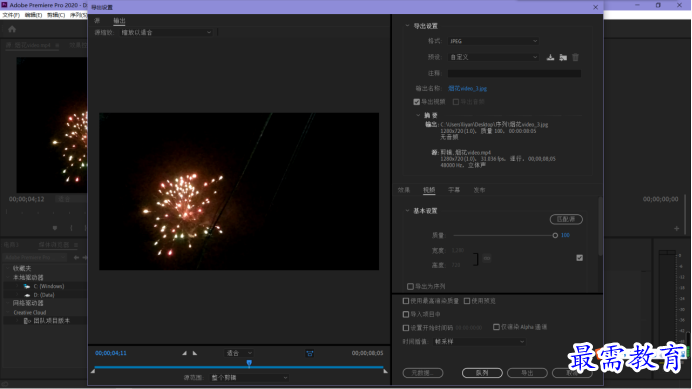Toggle 导出音频 checkbox
Viewport: 692px width, 389px height.
[456, 102]
